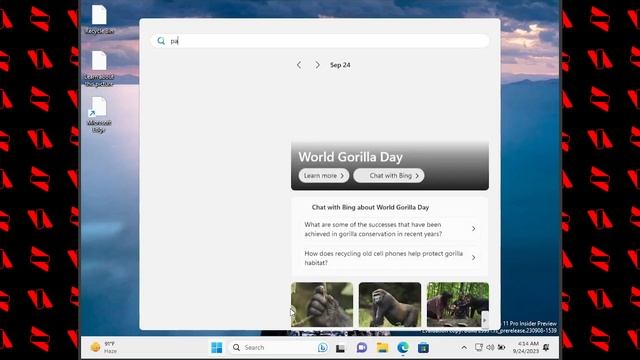
Task: Click the Sep 24 date label
Action: (x=340, y=65)
